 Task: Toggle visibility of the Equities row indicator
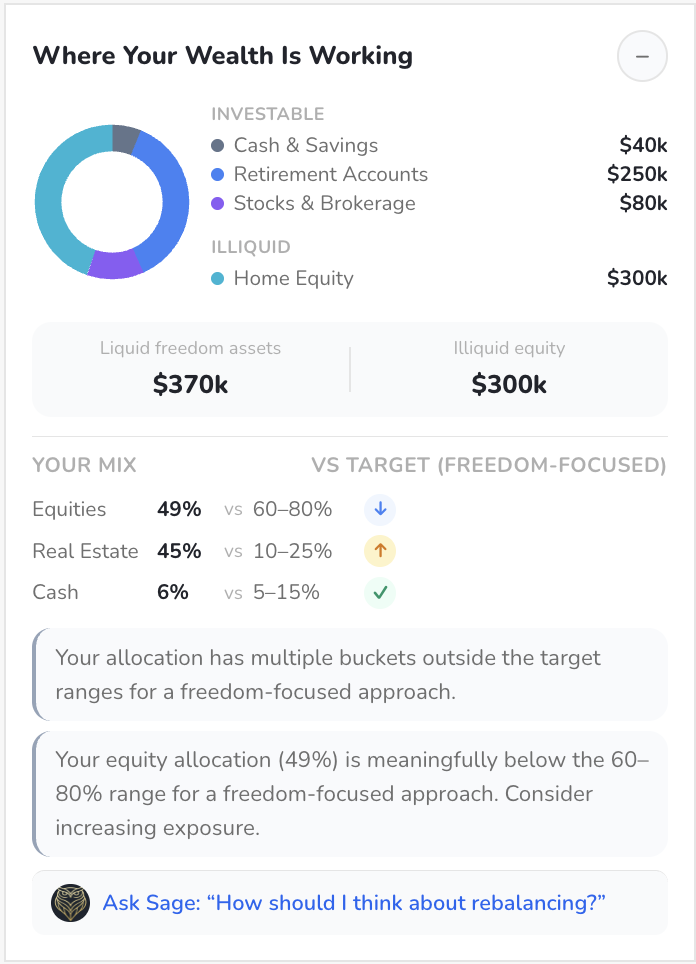click(380, 509)
